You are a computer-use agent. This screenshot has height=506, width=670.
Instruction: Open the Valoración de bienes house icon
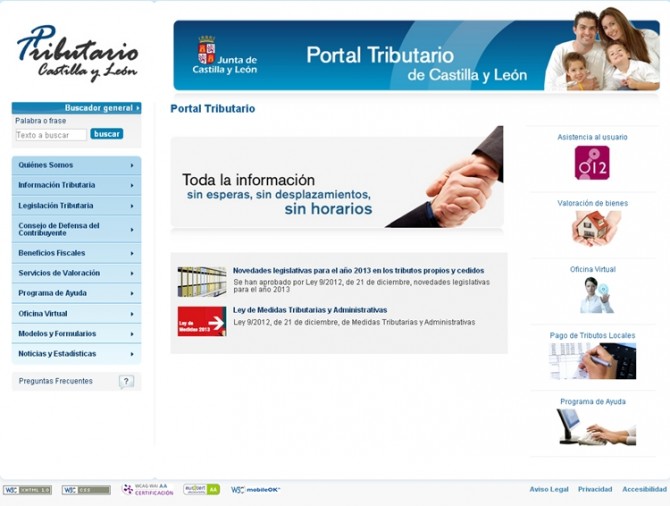596,228
